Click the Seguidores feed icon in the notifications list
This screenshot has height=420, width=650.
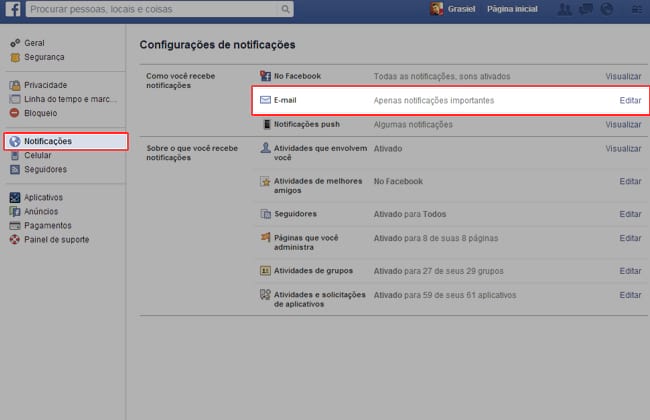pyautogui.click(x=265, y=214)
